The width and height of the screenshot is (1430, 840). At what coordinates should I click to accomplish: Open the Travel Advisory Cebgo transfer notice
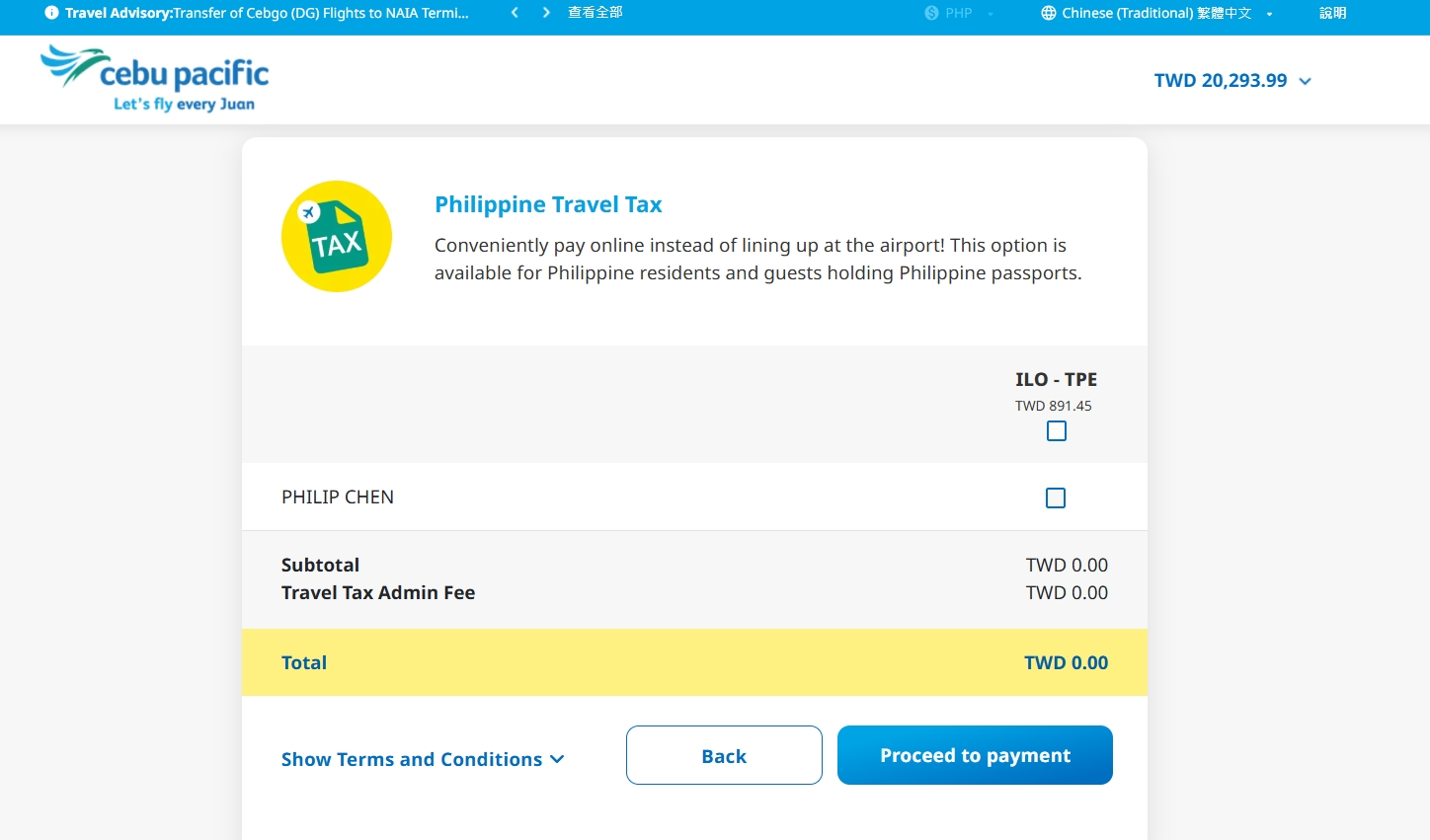(x=267, y=13)
